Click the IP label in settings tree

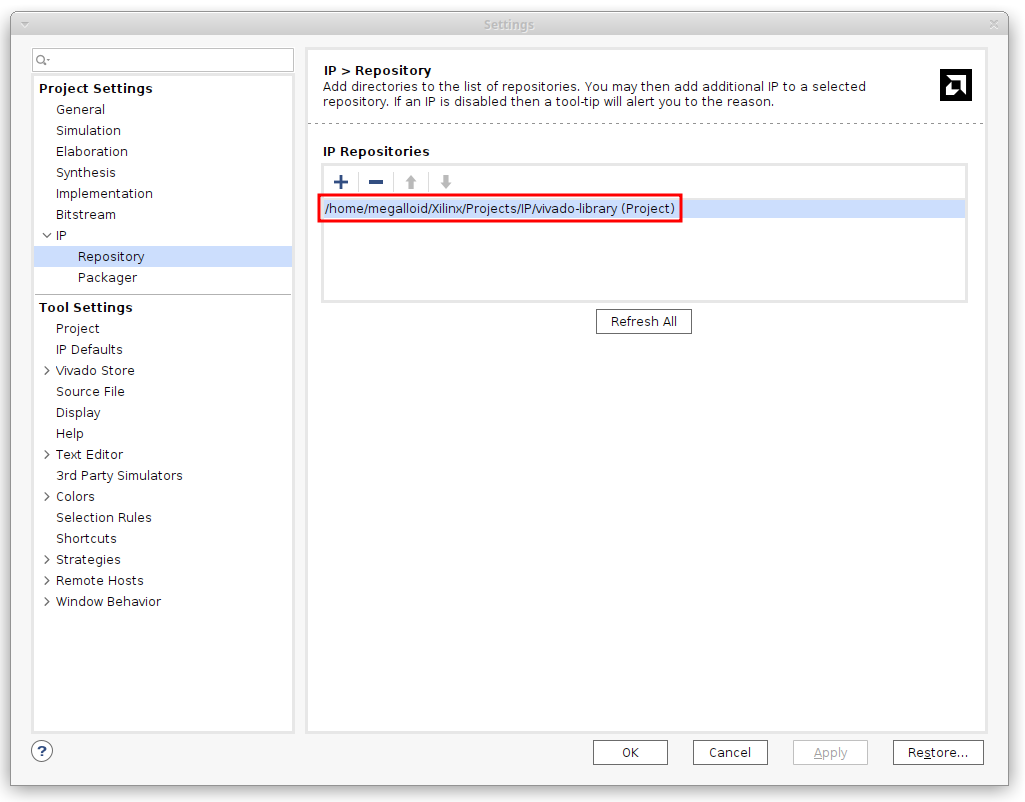61,235
